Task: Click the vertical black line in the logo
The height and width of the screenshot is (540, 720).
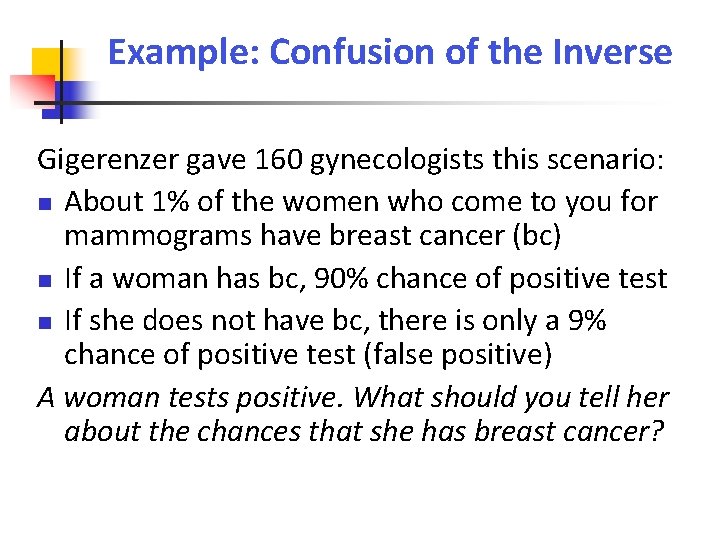Action: click(61, 82)
